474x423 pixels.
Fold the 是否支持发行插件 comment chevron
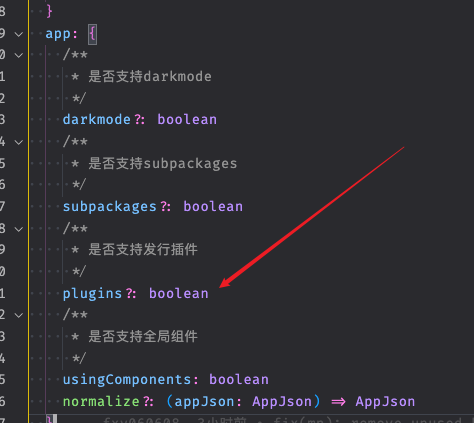(x=19, y=229)
